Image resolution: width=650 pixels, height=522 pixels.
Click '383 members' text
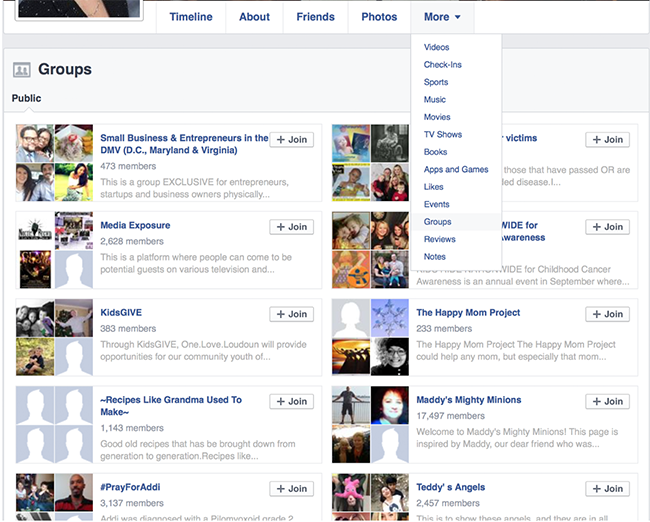128,329
